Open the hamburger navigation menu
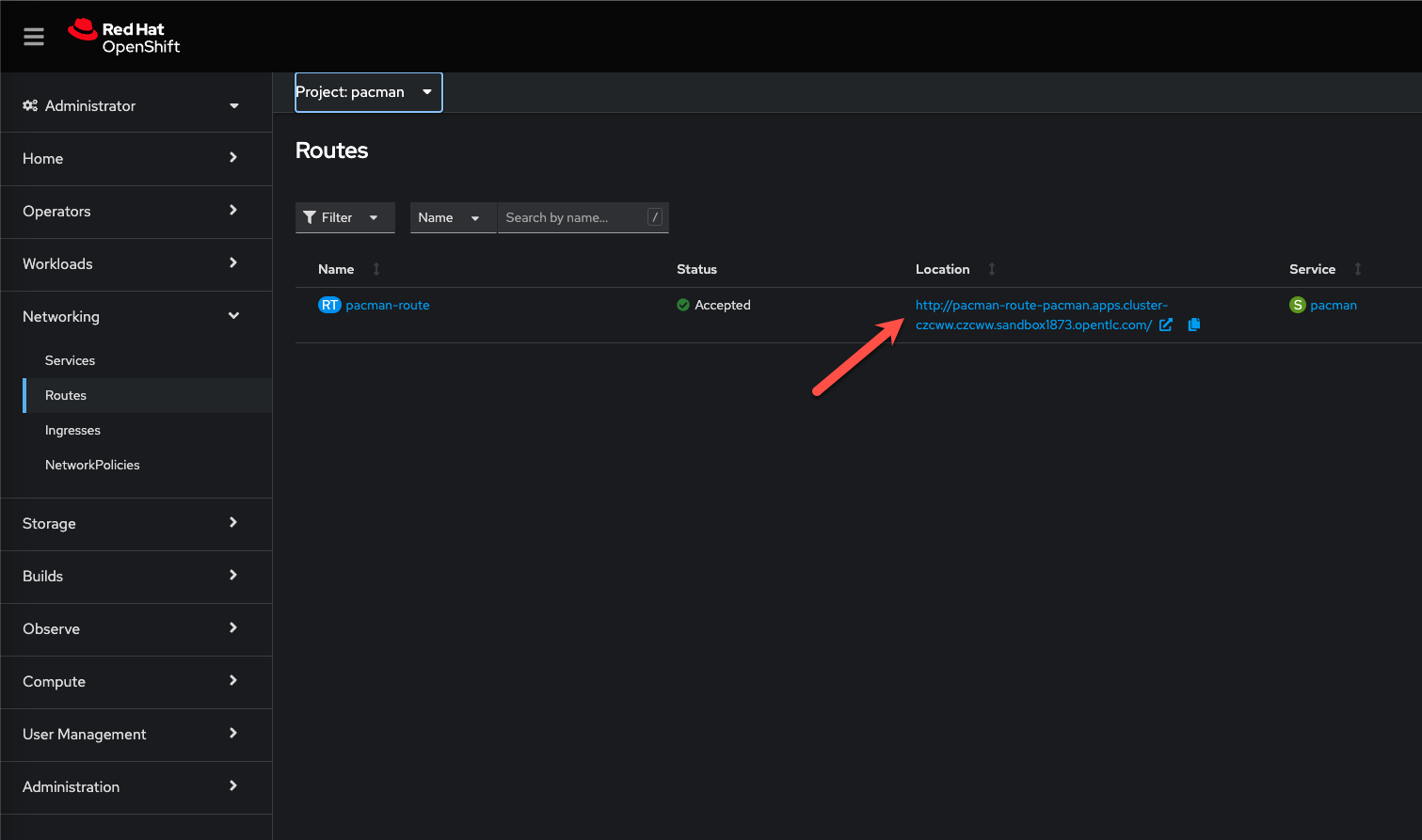 click(34, 37)
